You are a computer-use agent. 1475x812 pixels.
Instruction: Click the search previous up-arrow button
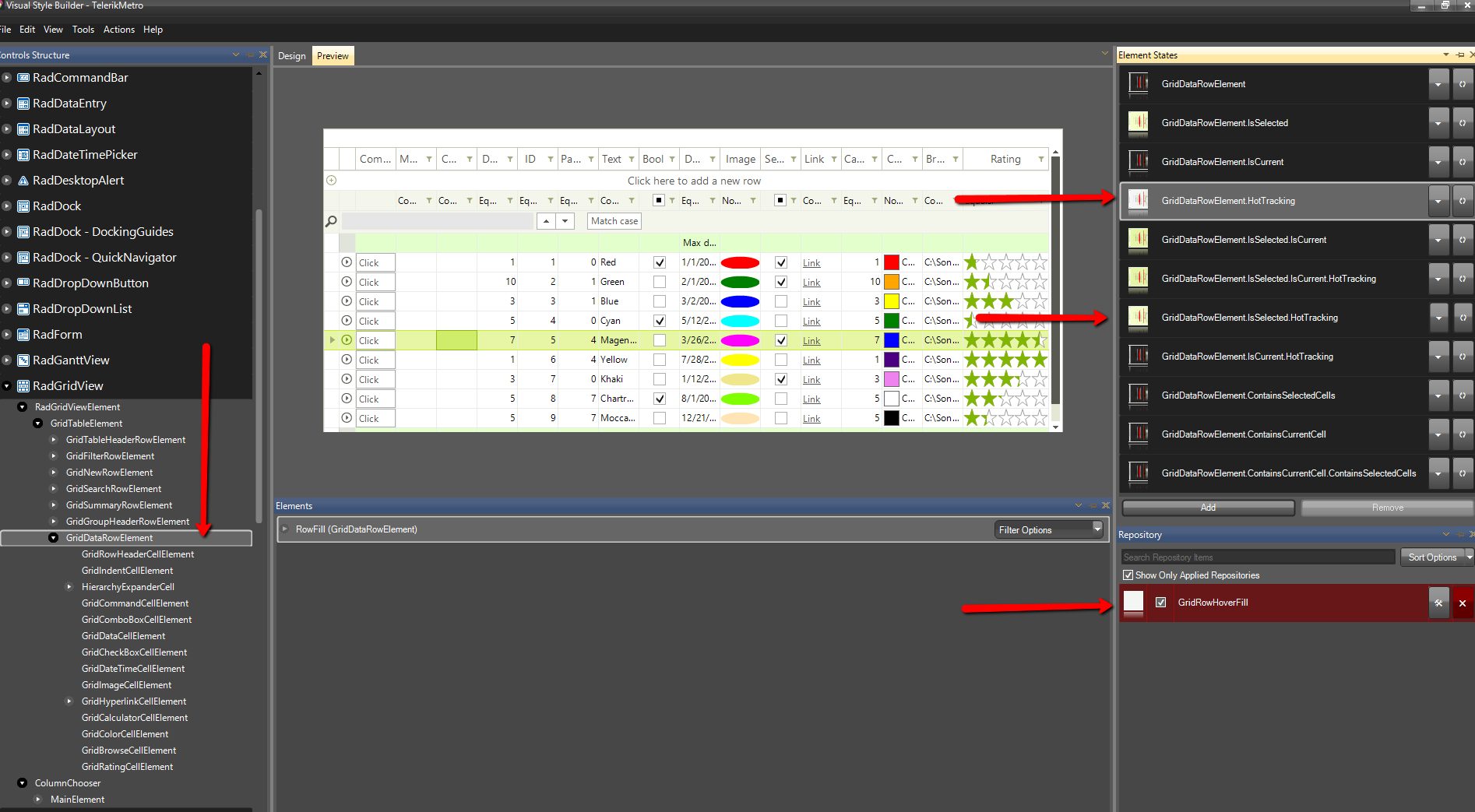coord(547,221)
